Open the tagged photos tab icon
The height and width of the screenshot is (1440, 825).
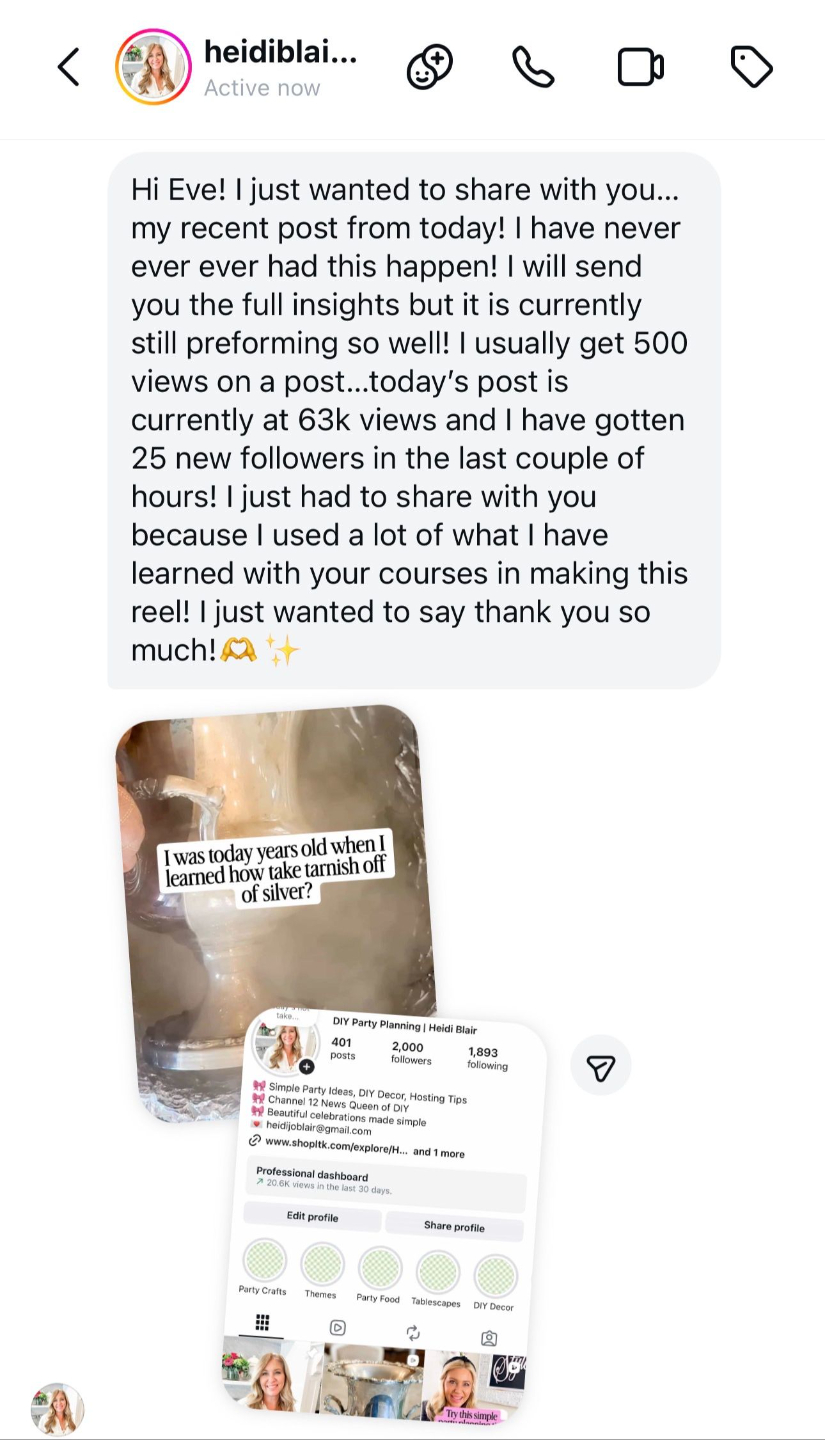click(489, 1338)
